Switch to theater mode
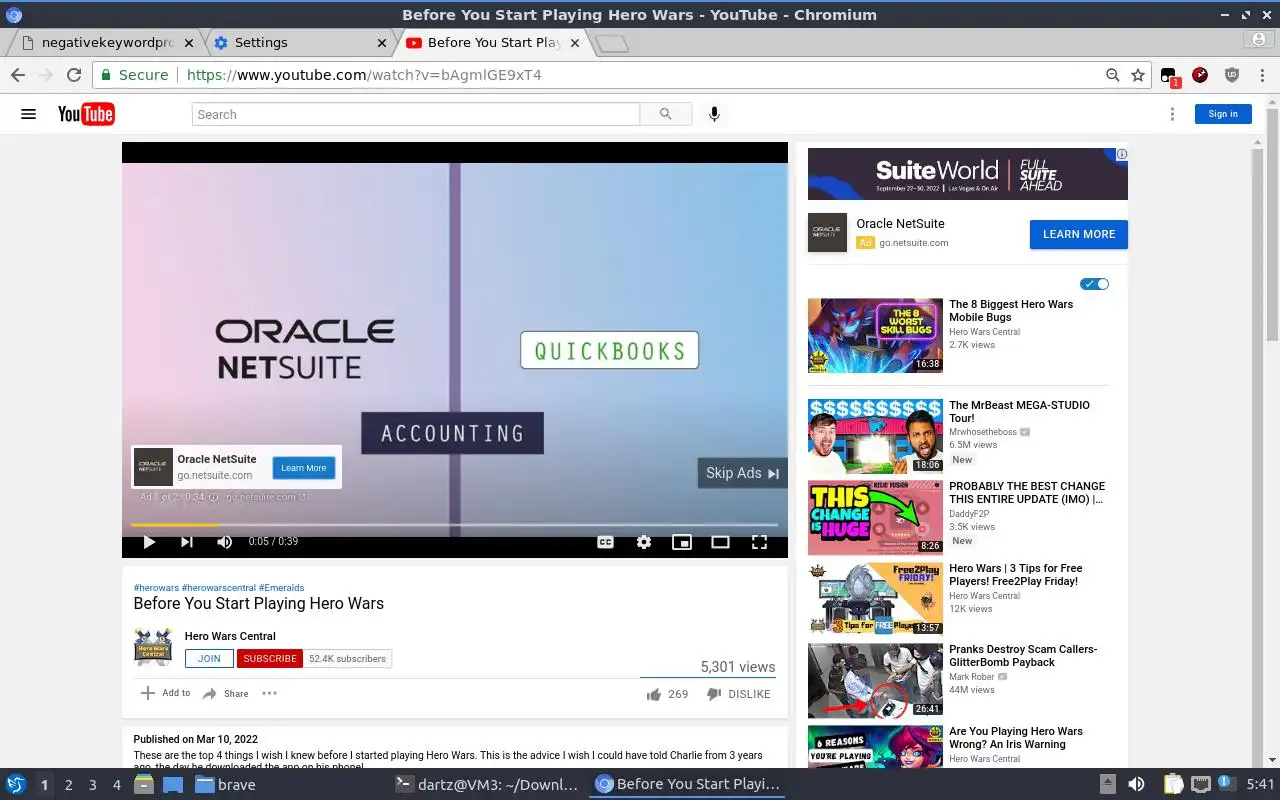This screenshot has width=1280, height=800. 720,542
